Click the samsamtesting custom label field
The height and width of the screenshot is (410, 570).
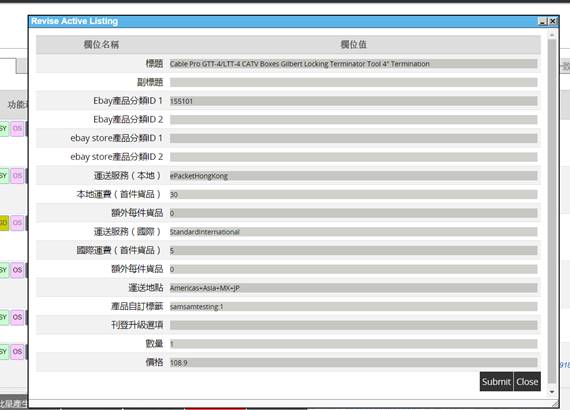[x=353, y=306]
